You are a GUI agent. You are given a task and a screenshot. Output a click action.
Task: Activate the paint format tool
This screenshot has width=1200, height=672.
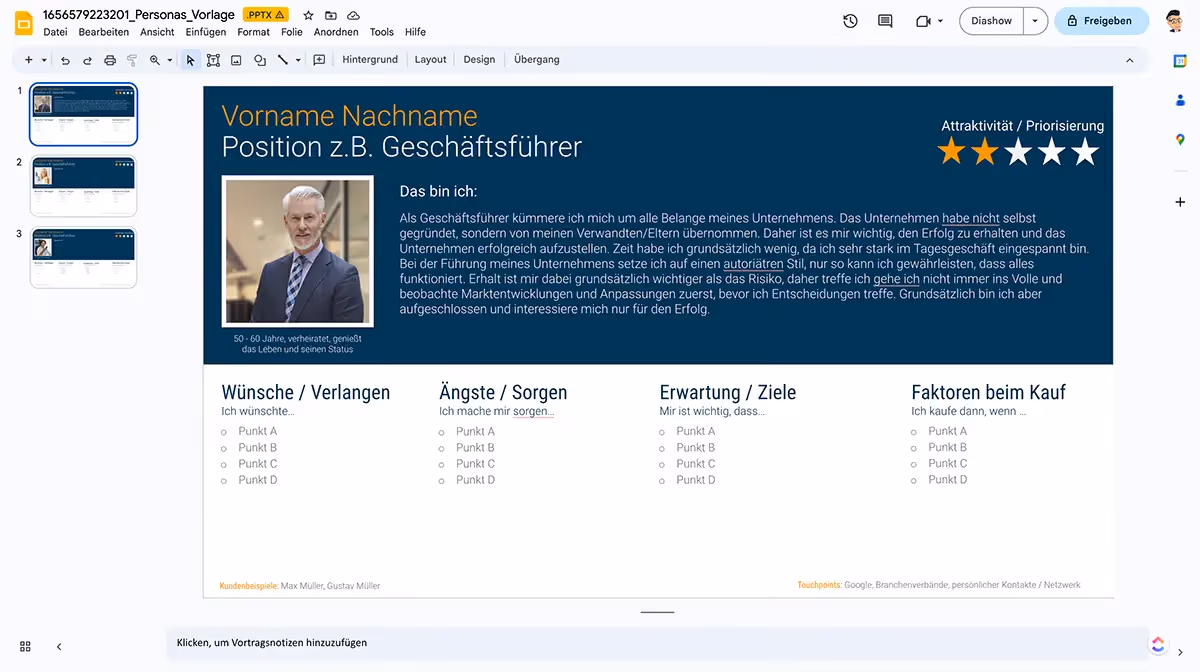130,60
